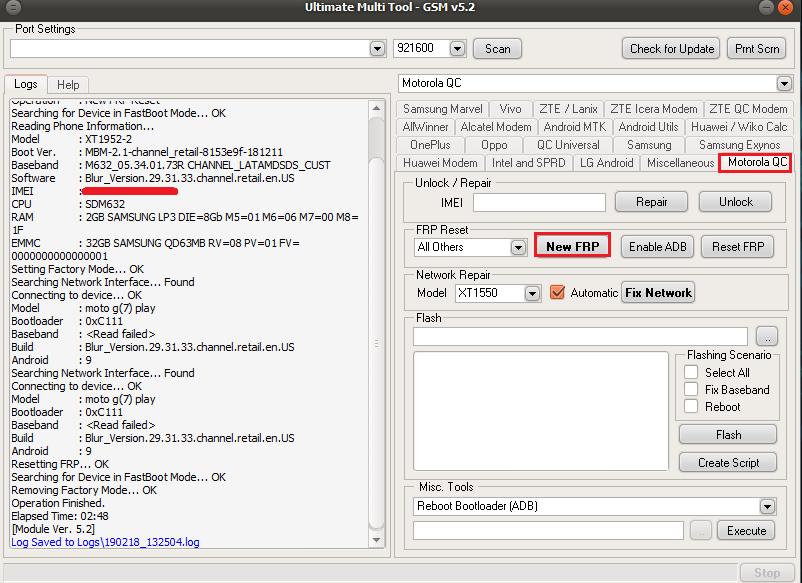Click the New FRP button
The image size is (802, 583).
572,246
